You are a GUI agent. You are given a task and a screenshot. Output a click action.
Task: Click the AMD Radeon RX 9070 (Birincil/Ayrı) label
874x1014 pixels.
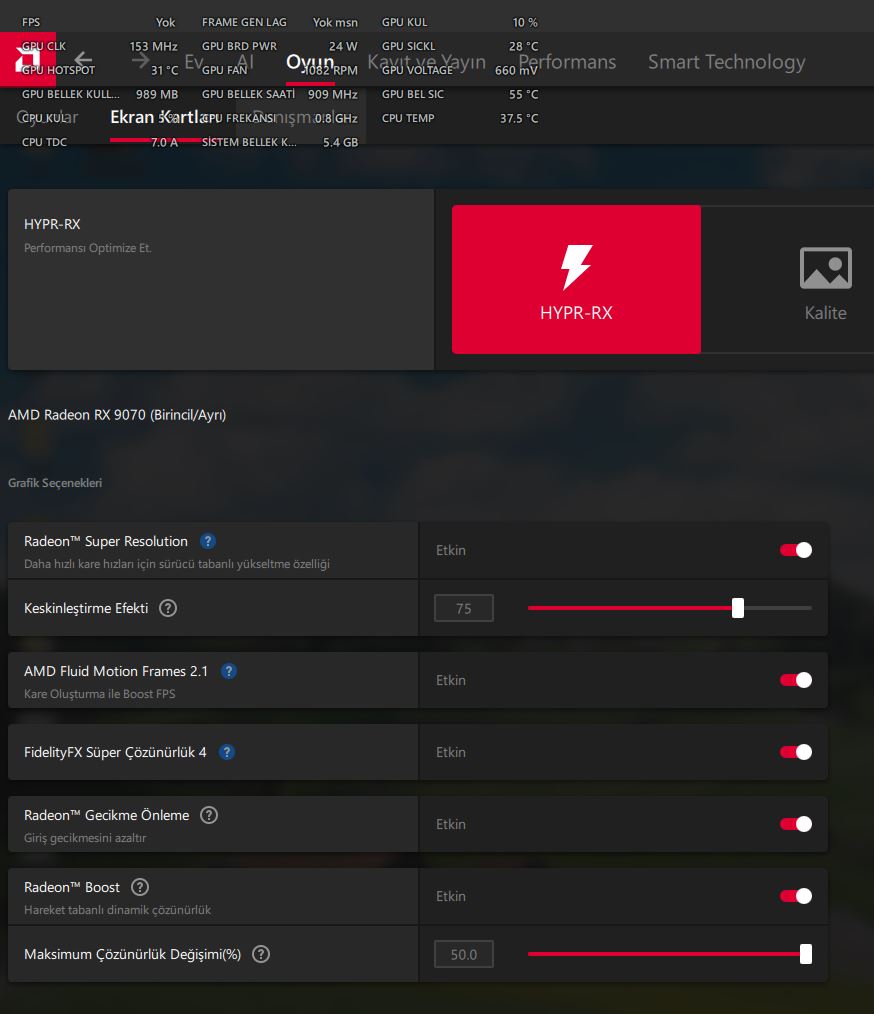pos(117,415)
